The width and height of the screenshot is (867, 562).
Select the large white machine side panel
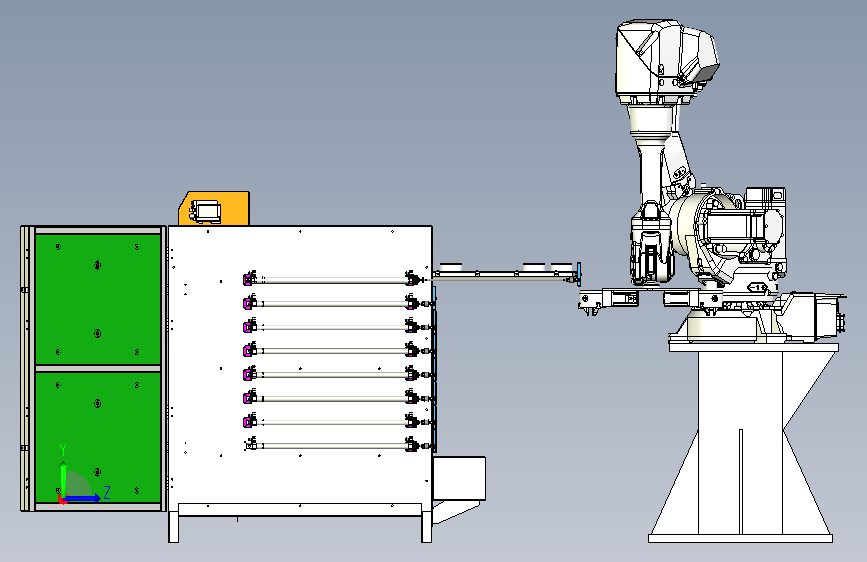pyautogui.click(x=300, y=365)
